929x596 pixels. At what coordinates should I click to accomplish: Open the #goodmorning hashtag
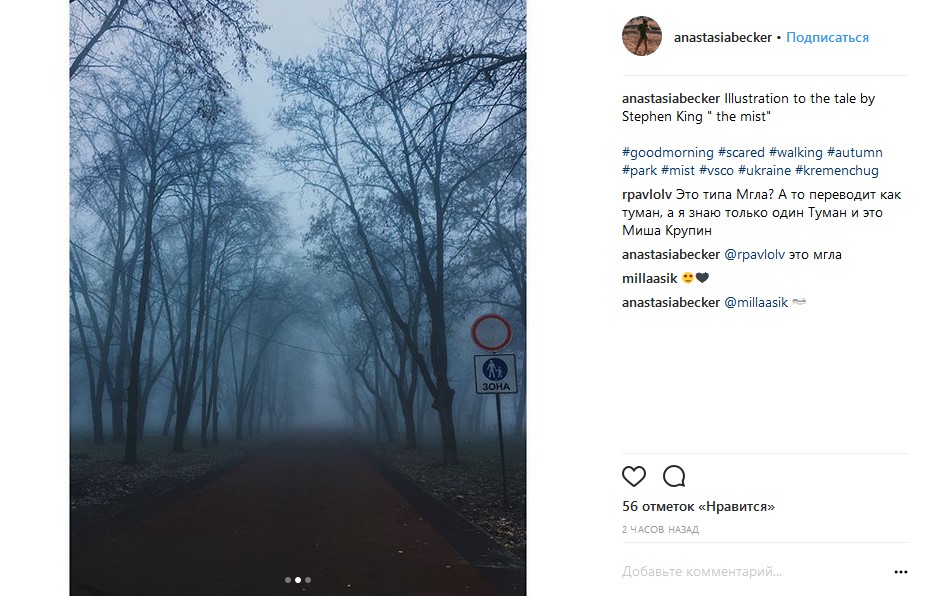[667, 153]
